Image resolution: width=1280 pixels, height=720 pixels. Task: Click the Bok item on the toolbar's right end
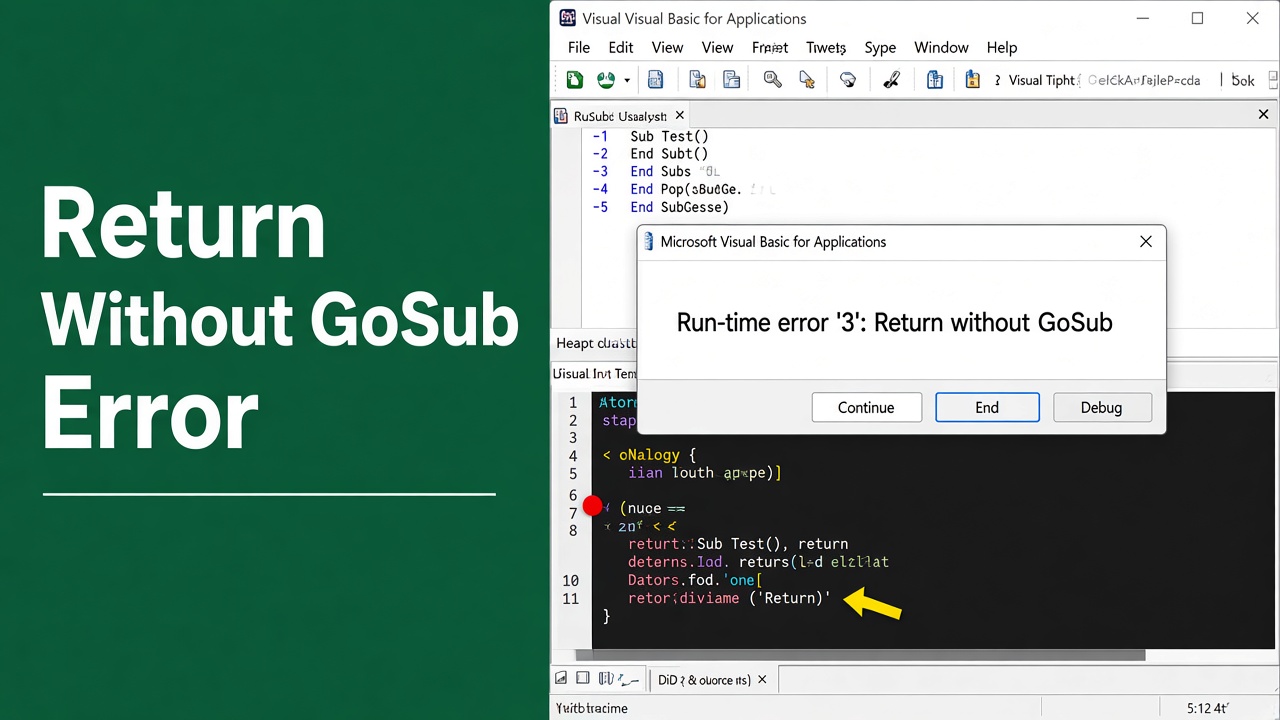tap(1243, 81)
